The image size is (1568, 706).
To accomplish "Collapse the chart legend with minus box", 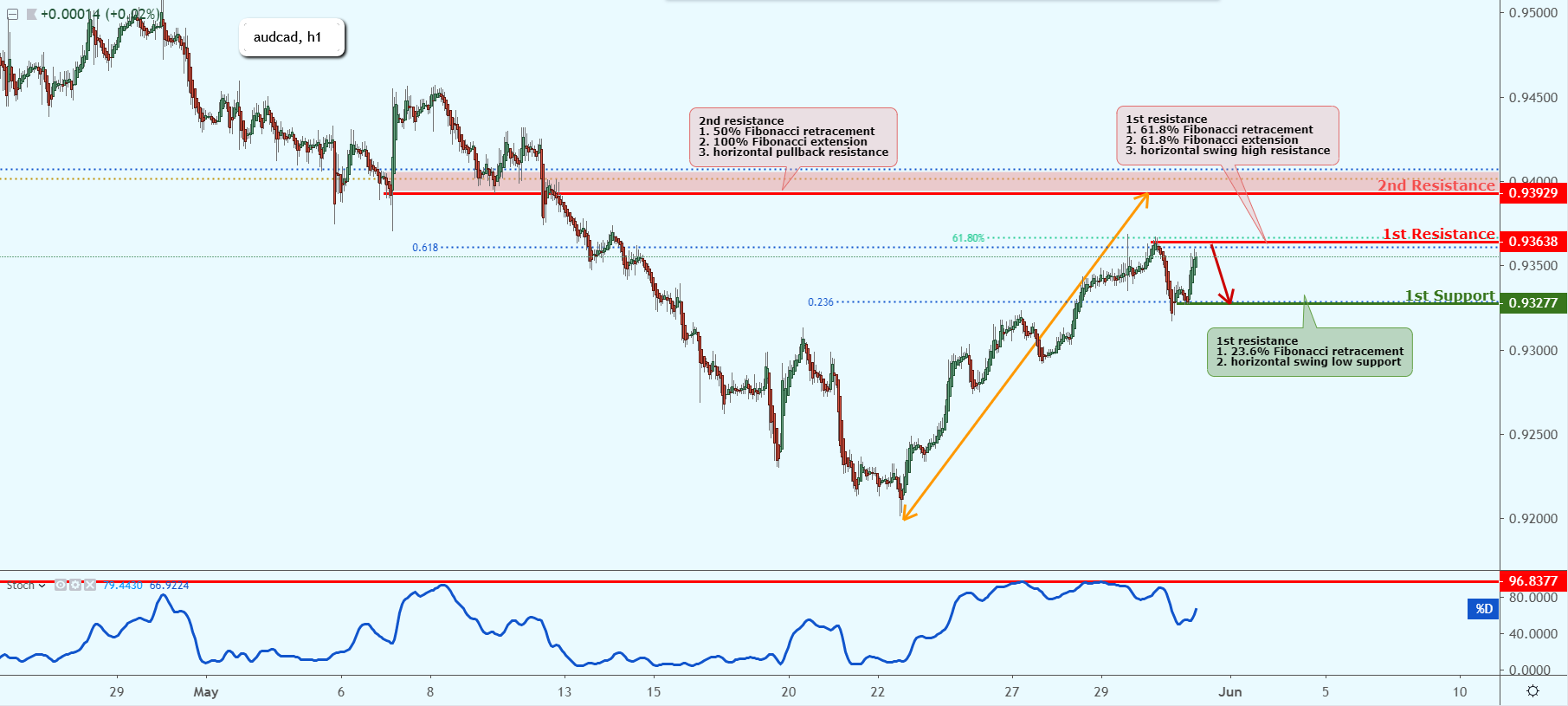I will [12, 15].
